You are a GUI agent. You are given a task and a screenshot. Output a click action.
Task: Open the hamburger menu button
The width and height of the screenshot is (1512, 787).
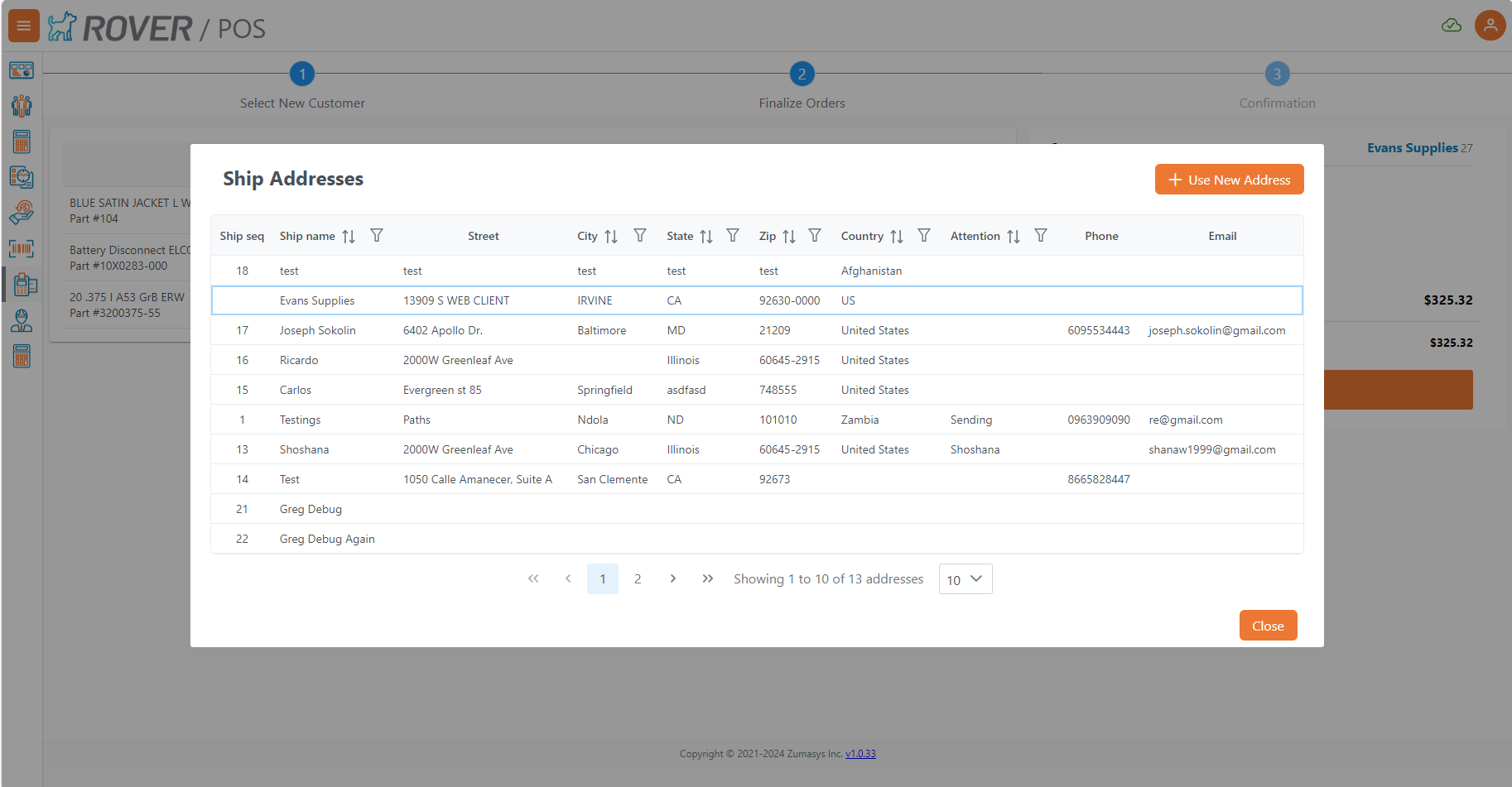(x=24, y=26)
